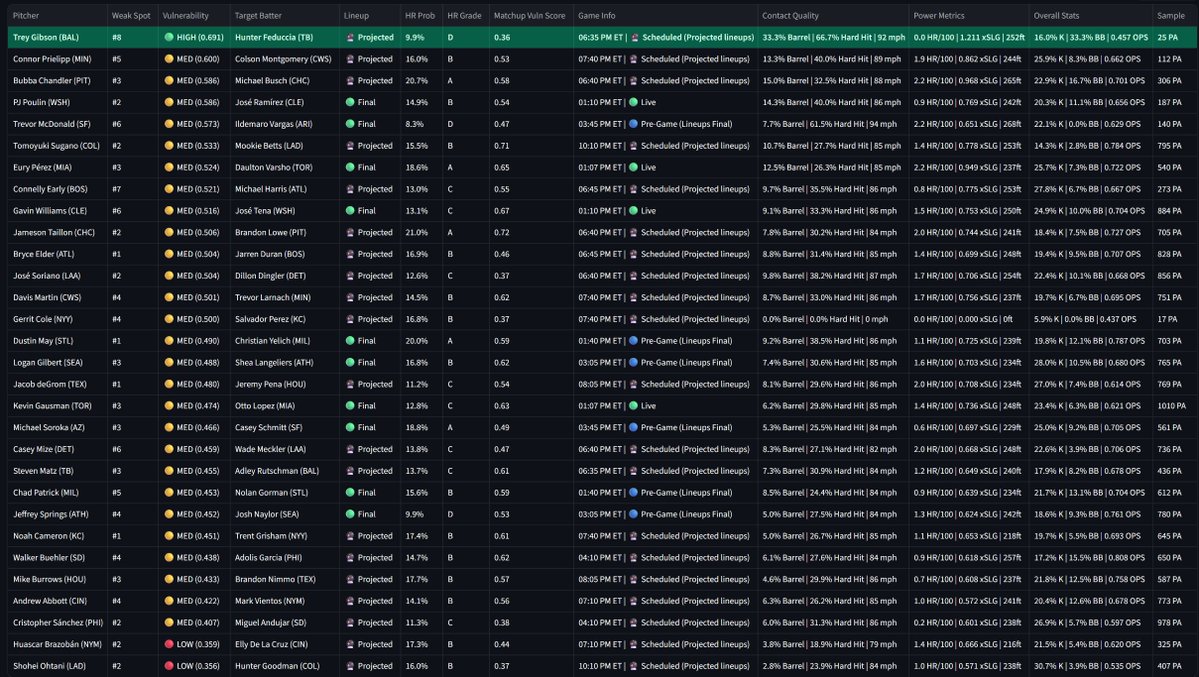Select pitcher Shohei Ohtani (LAD)
The height and width of the screenshot is (677, 1199).
[x=50, y=666]
